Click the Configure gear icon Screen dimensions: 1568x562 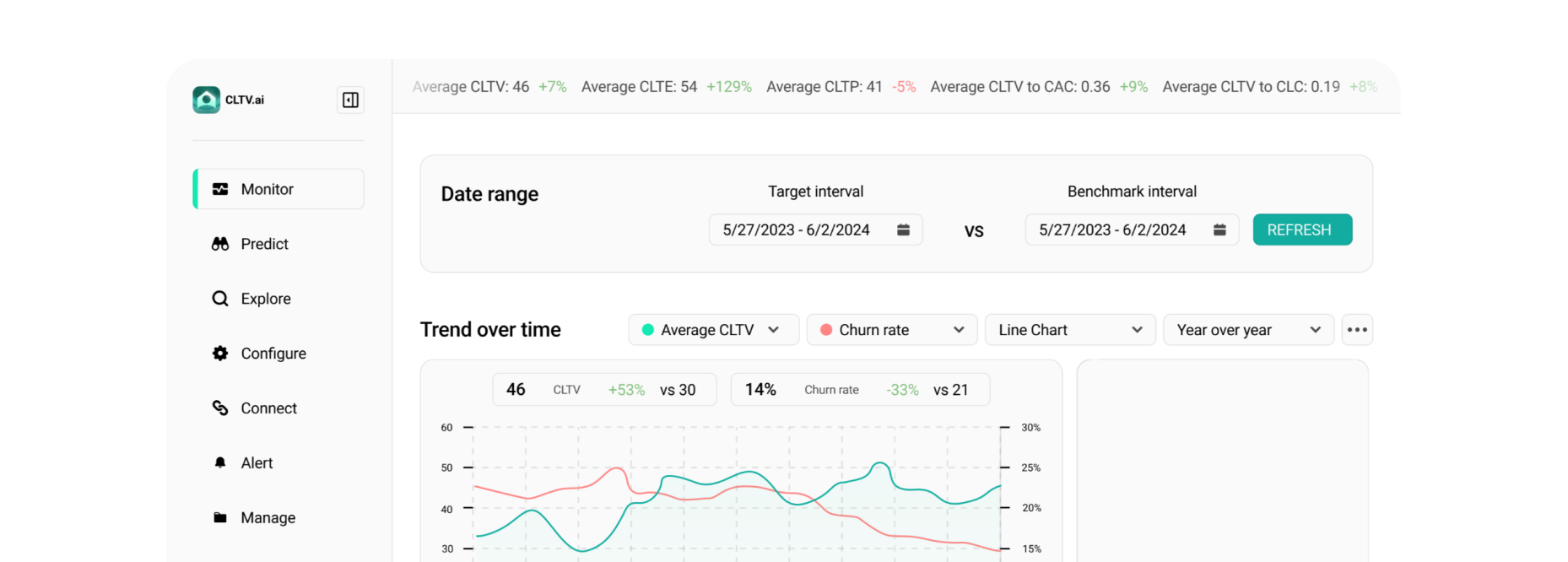(x=220, y=354)
